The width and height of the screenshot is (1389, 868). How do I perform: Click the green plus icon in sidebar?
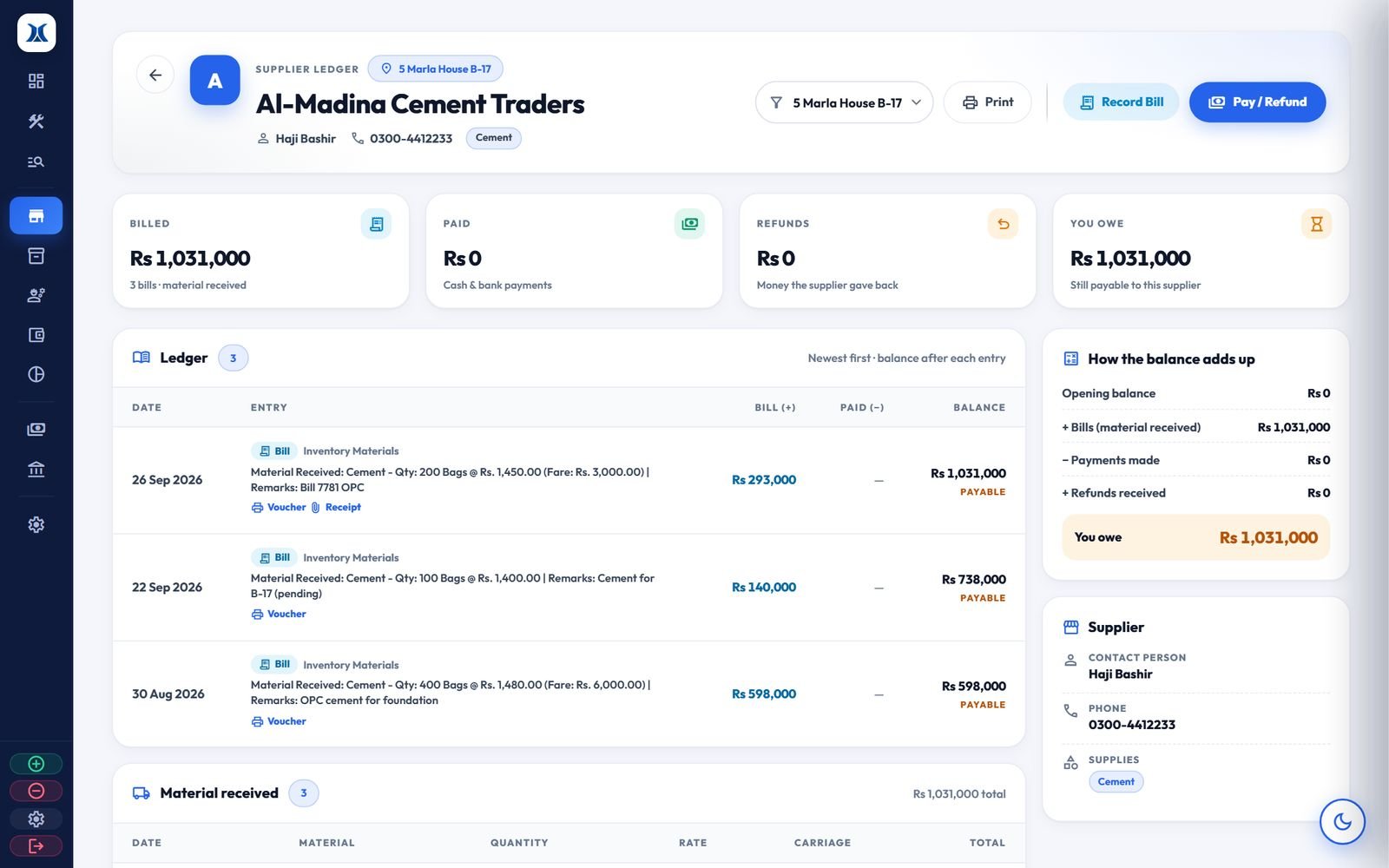36,764
